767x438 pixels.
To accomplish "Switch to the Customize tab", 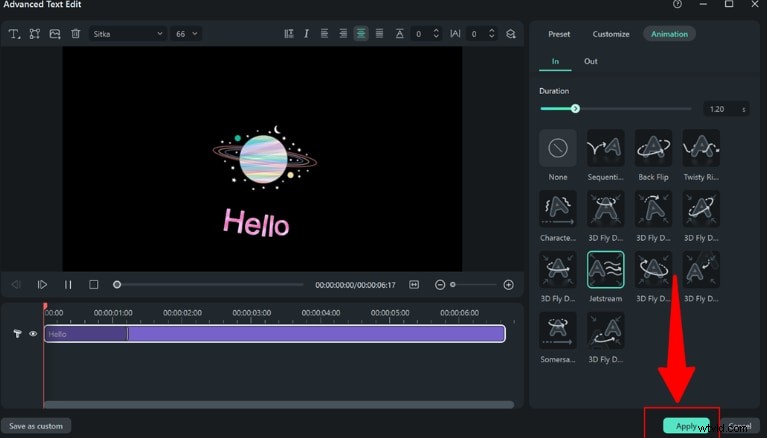I will click(610, 34).
